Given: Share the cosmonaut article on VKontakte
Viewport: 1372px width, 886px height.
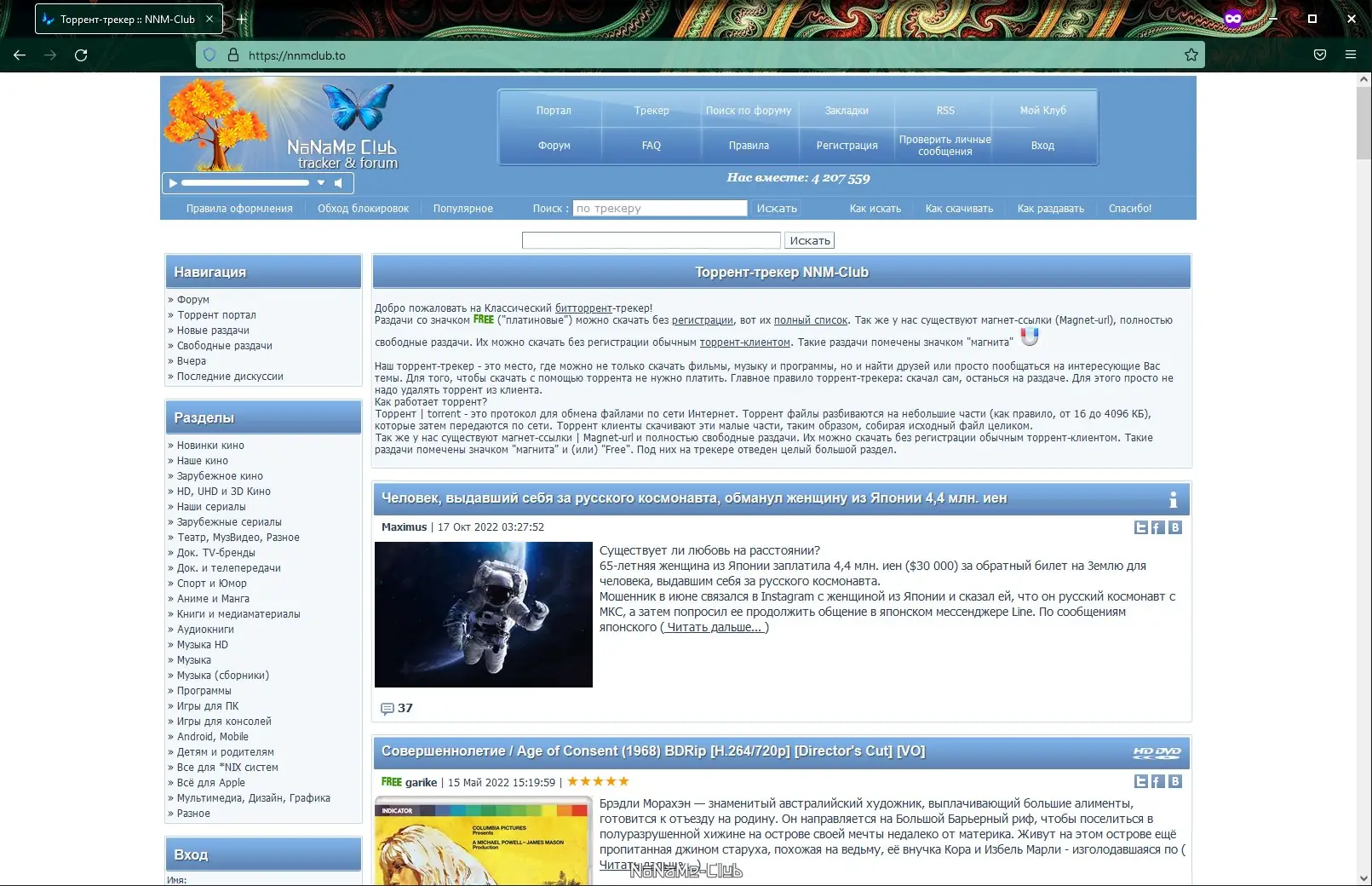Looking at the screenshot, I should click(x=1175, y=527).
